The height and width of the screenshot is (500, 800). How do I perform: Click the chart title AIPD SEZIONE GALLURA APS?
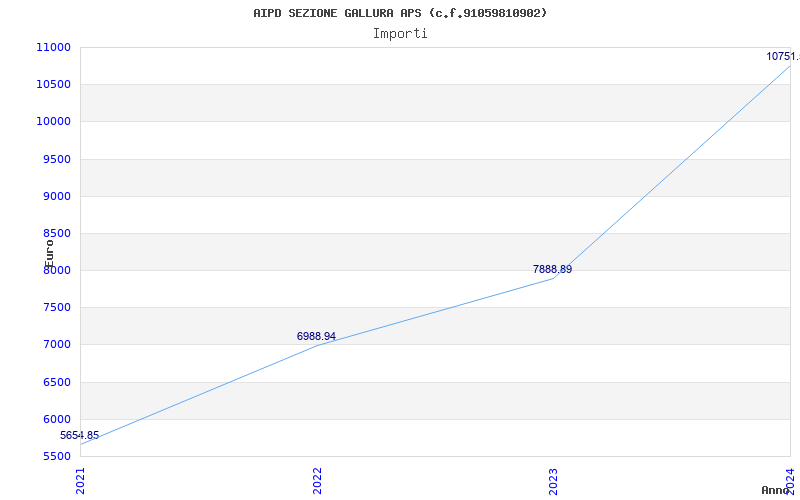click(x=400, y=13)
